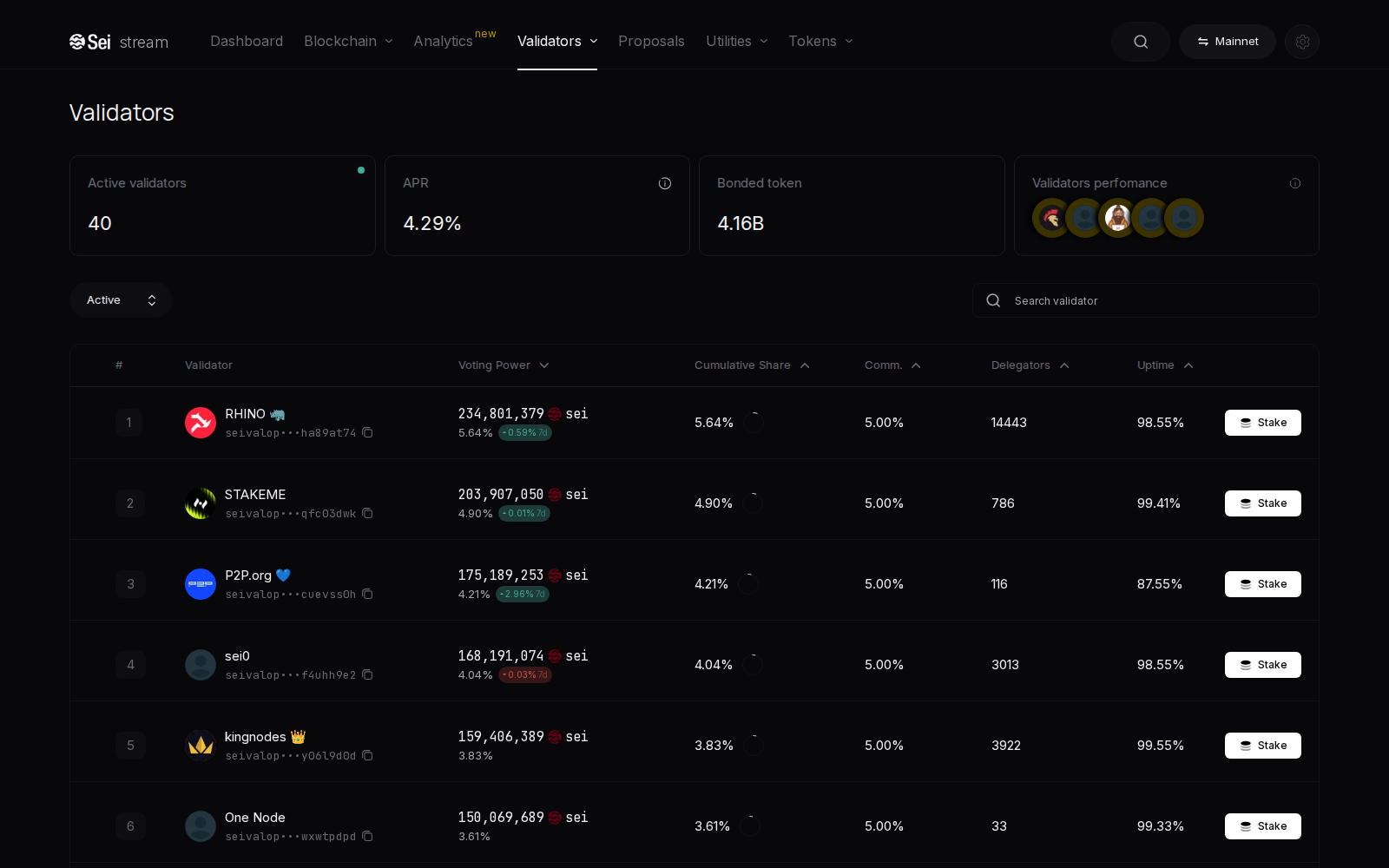Open One Node validator details
Viewport: 1389px width, 868px height.
point(255,818)
